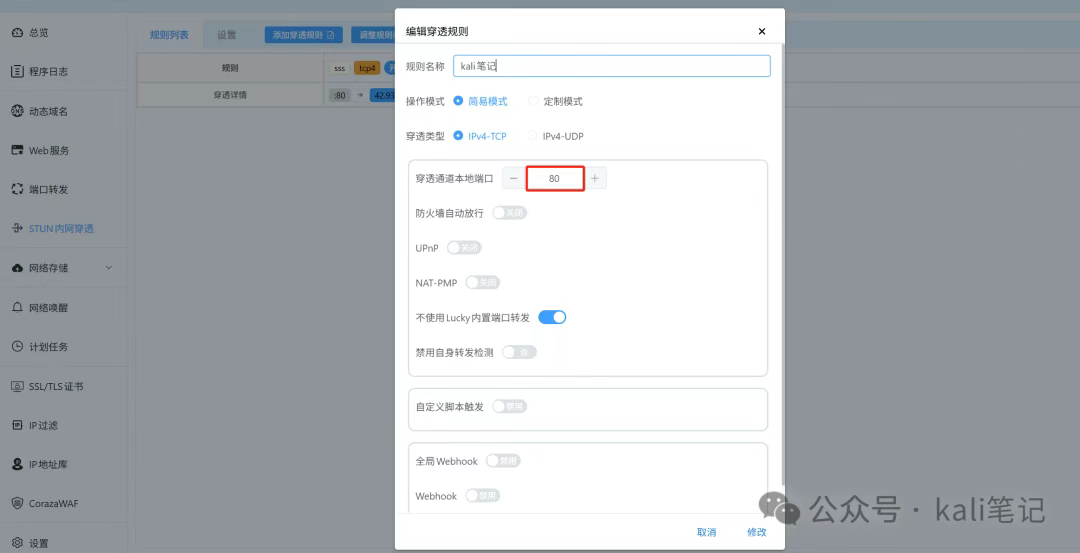Choose IPv4-TCP tunnel type
Screen dimensions: 1080x553
coord(480,136)
